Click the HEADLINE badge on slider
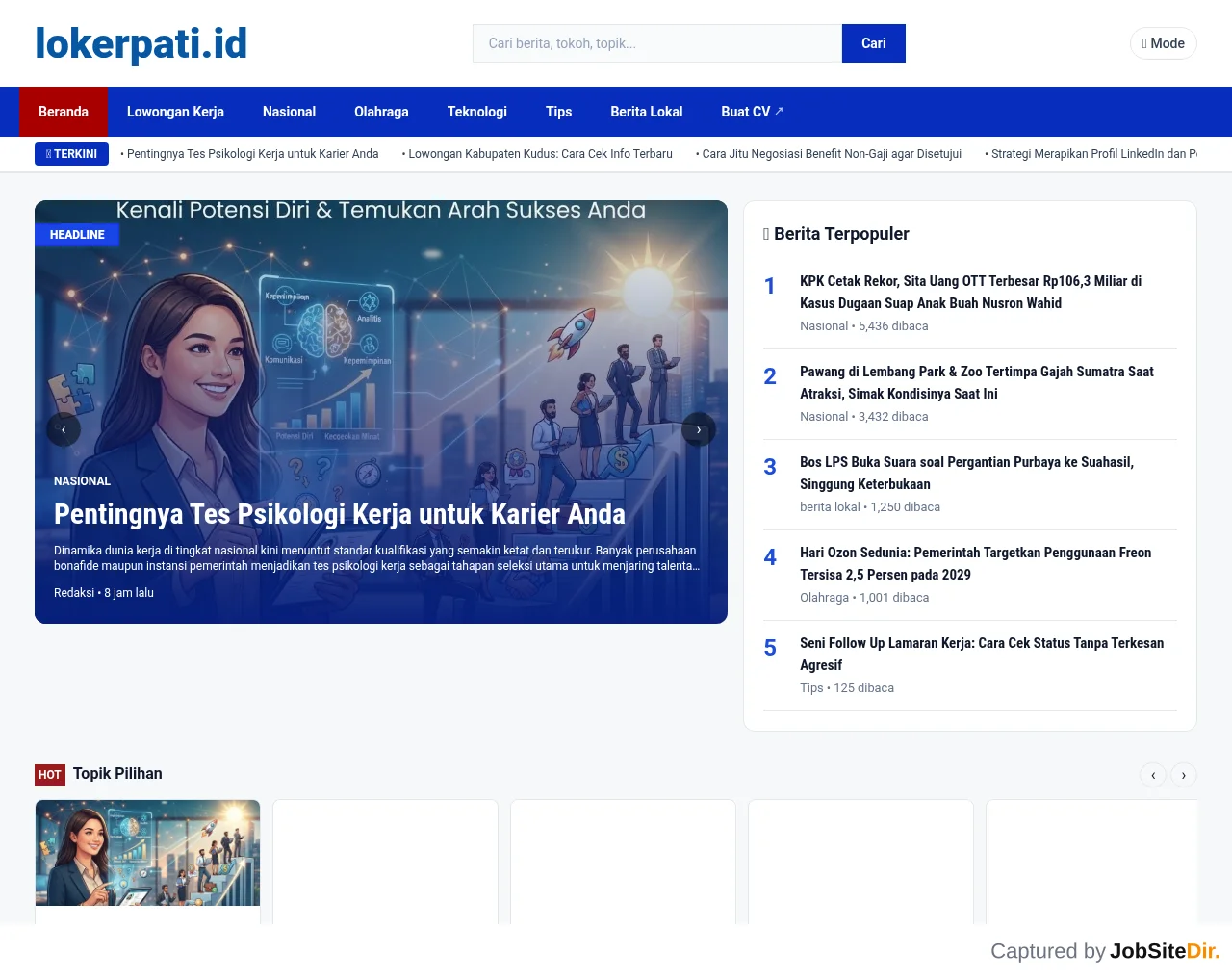The image size is (1232, 980). [77, 235]
